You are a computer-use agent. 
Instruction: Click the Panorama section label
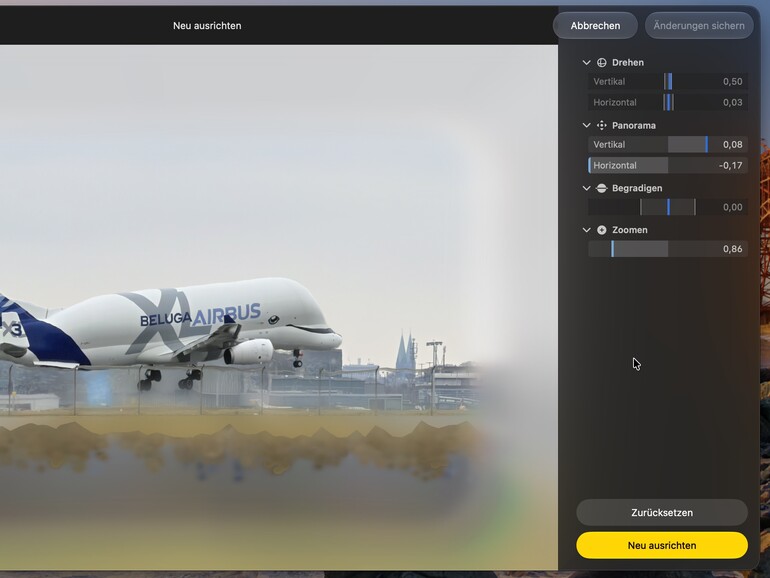coord(633,125)
